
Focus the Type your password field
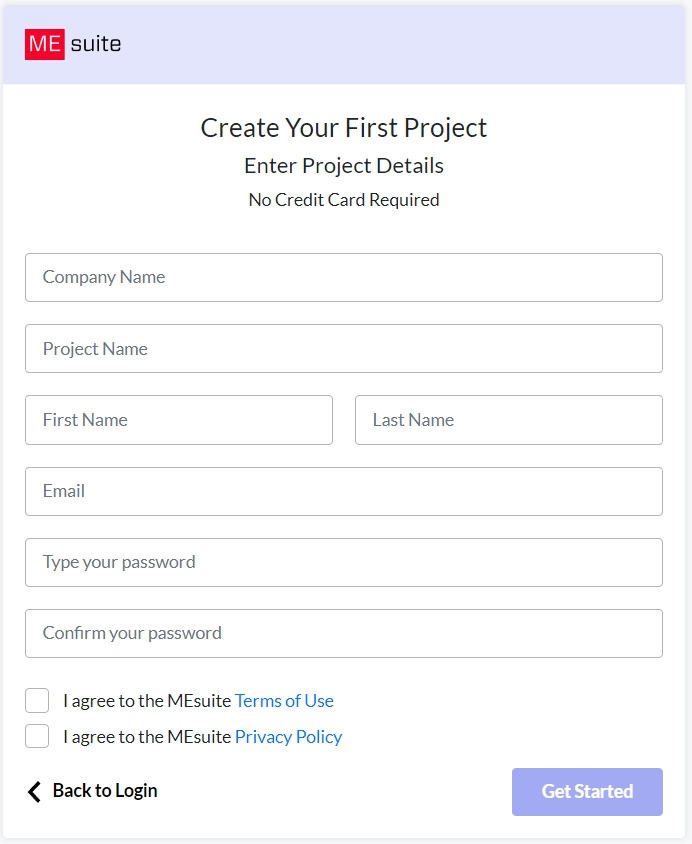point(343,562)
